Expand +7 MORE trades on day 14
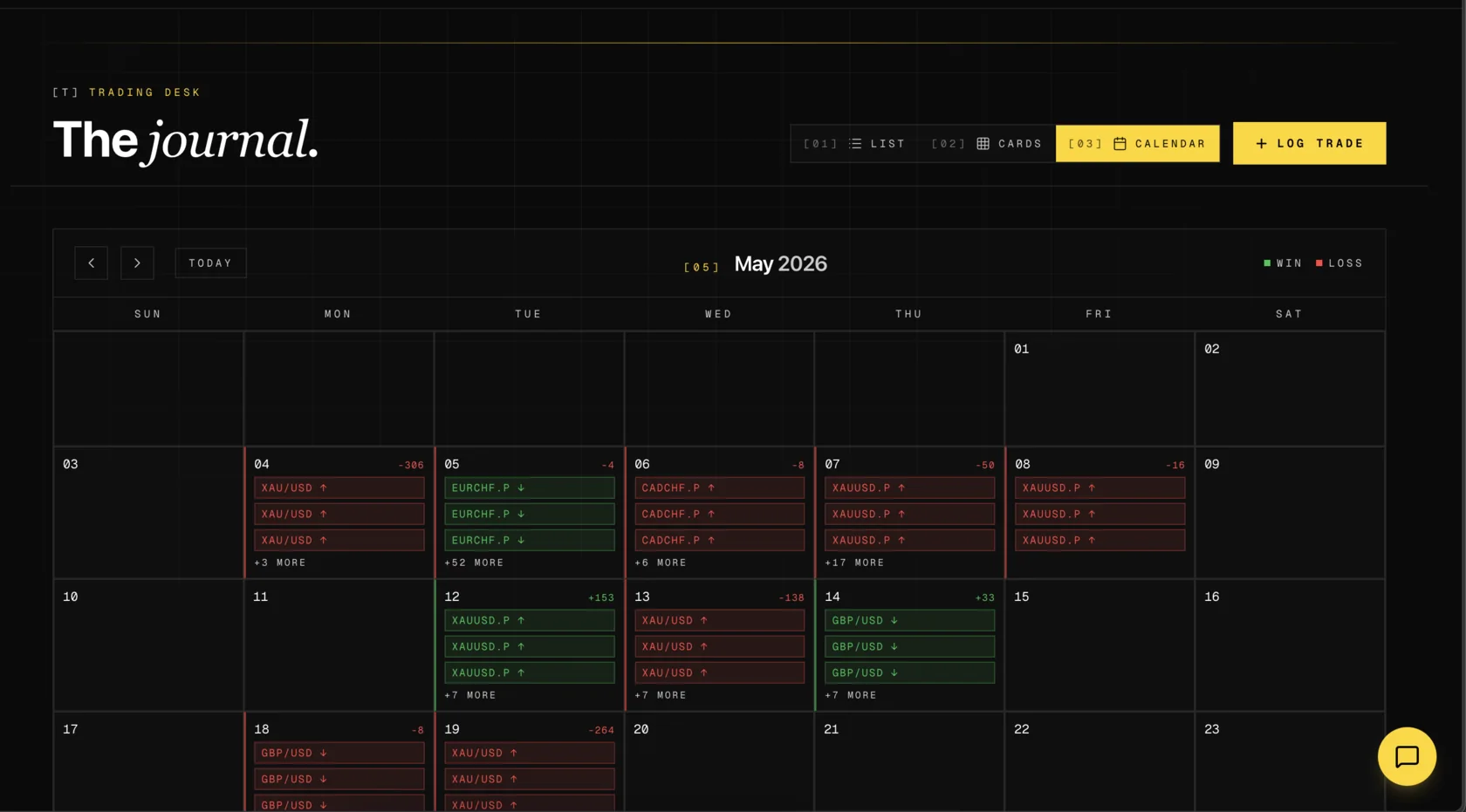The height and width of the screenshot is (812, 1466). [x=851, y=696]
